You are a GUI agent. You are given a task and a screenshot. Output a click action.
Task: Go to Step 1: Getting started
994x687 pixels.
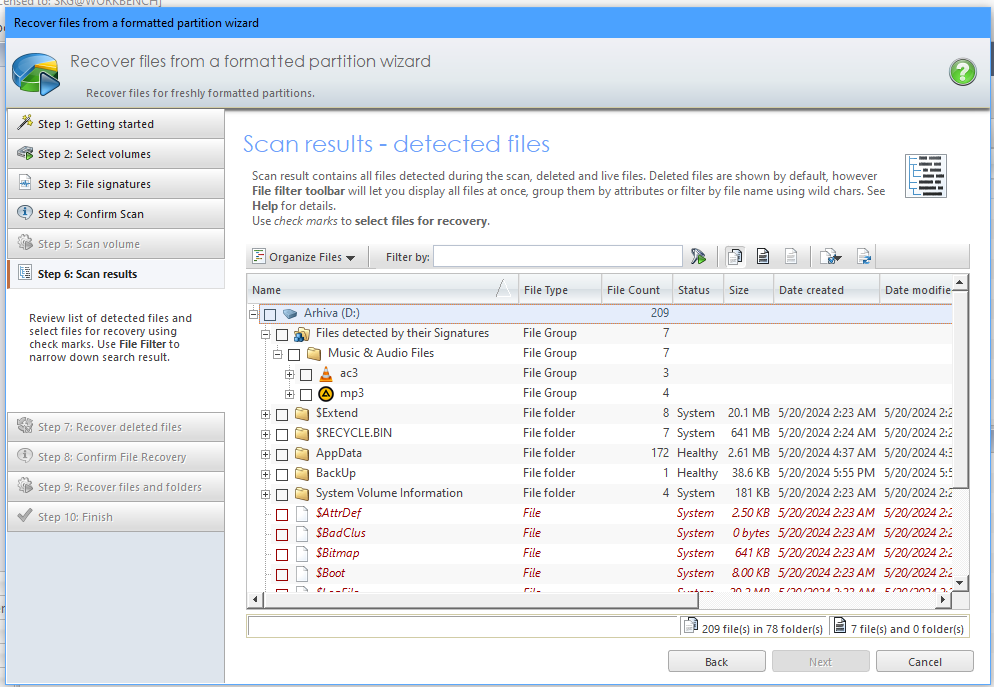click(116, 124)
